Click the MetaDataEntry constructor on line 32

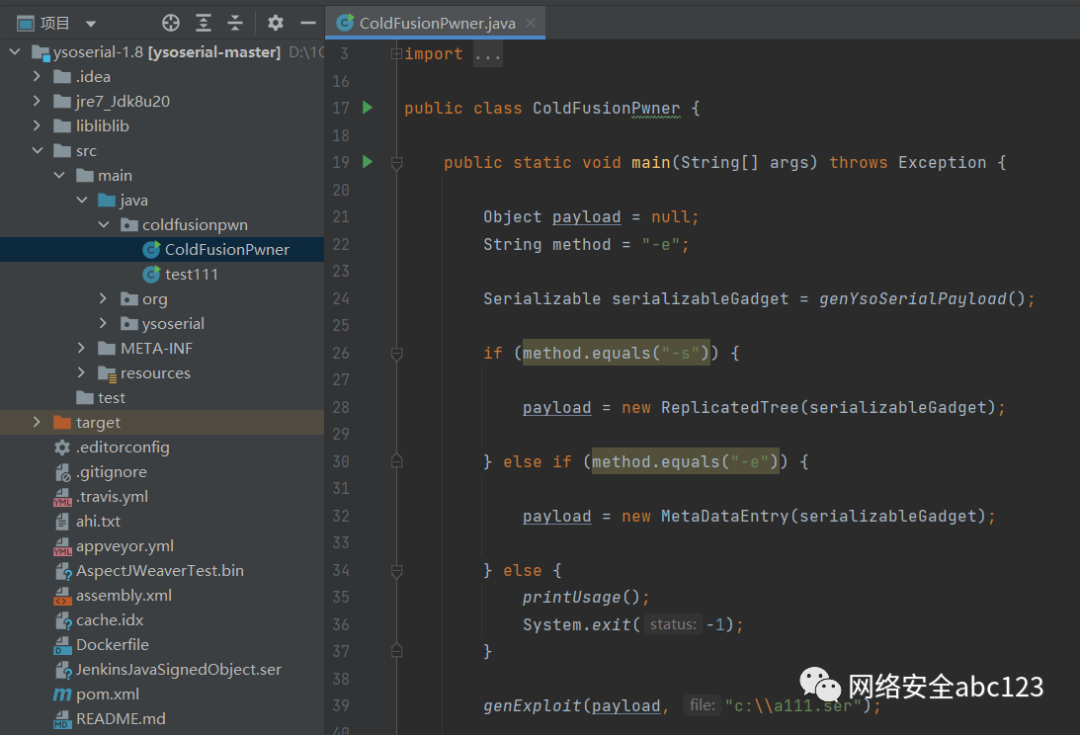tap(725, 516)
